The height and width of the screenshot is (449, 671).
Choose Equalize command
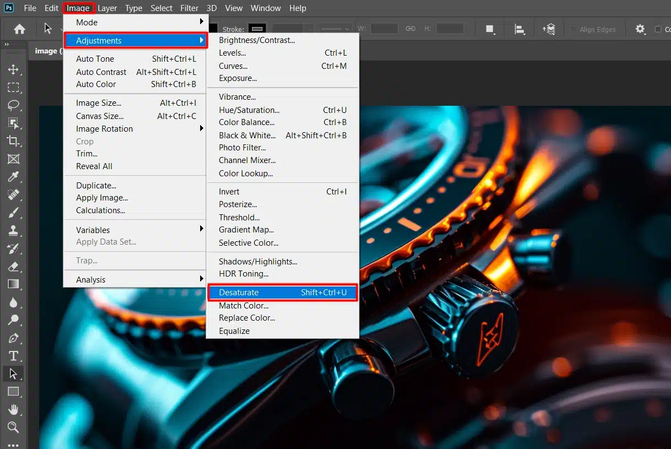pyautogui.click(x=282, y=331)
